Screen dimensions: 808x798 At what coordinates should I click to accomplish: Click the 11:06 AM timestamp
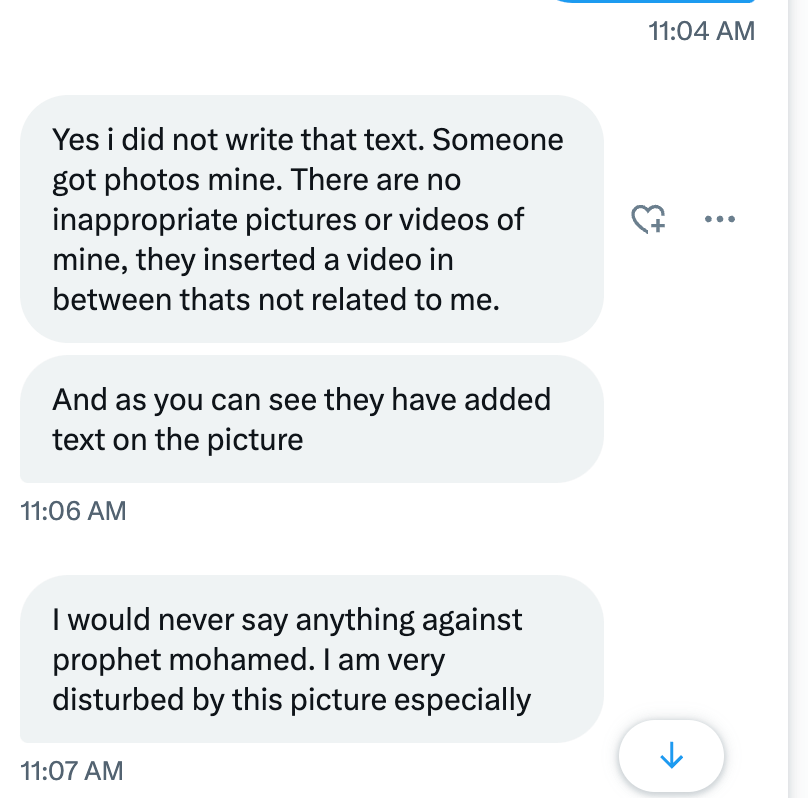click(73, 511)
